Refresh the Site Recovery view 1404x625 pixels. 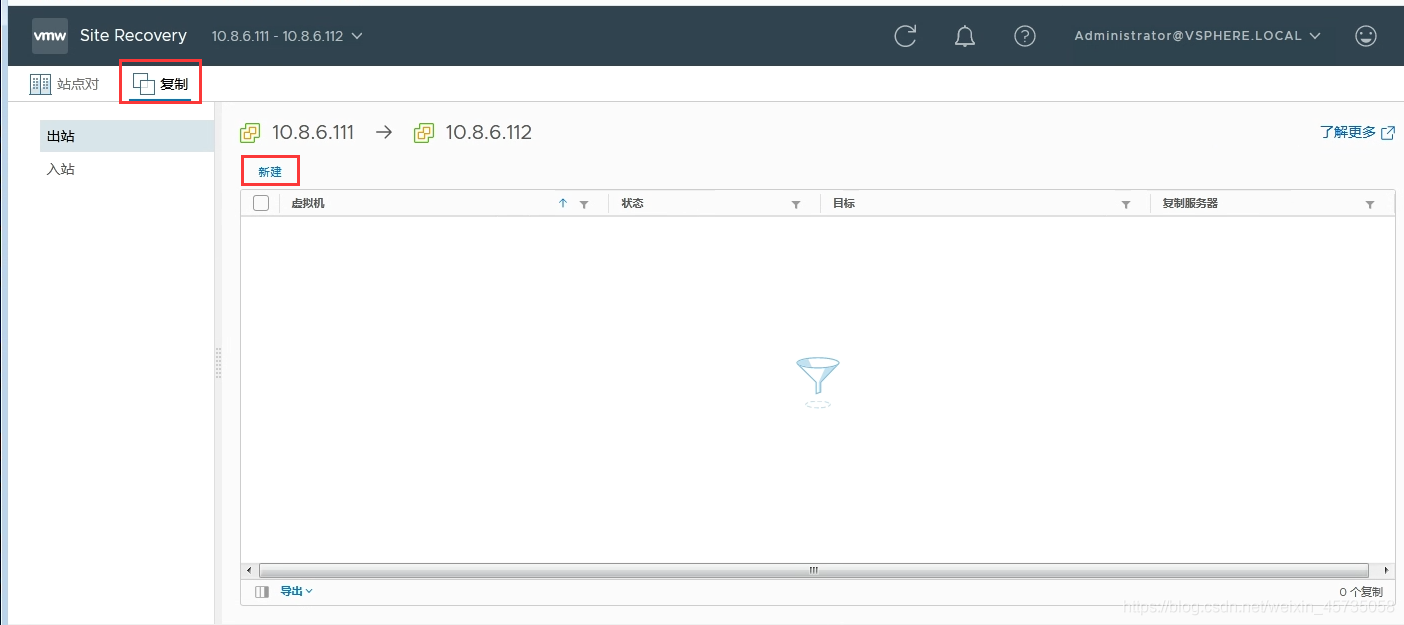pos(905,36)
